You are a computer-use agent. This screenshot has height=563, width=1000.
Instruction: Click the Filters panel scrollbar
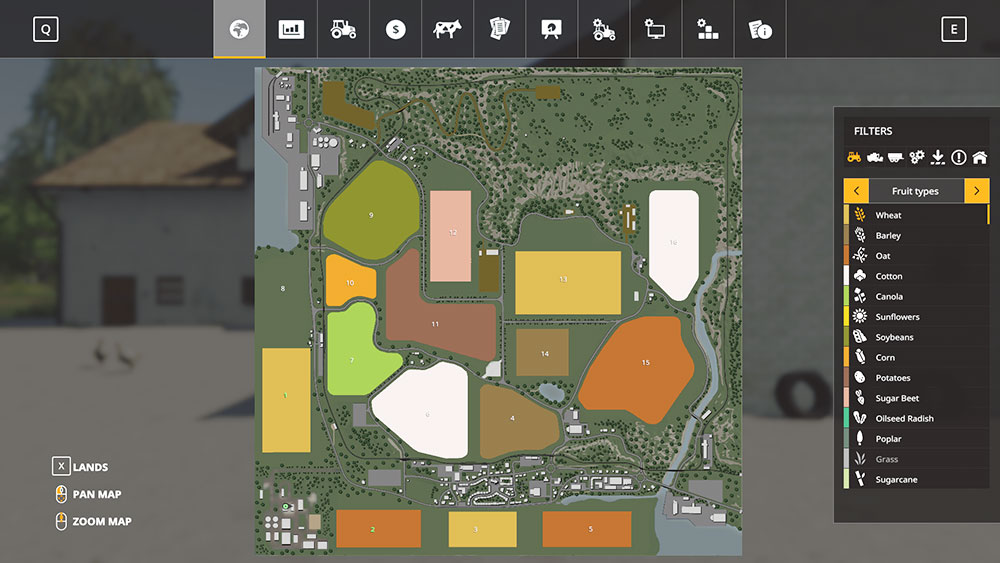coord(988,214)
